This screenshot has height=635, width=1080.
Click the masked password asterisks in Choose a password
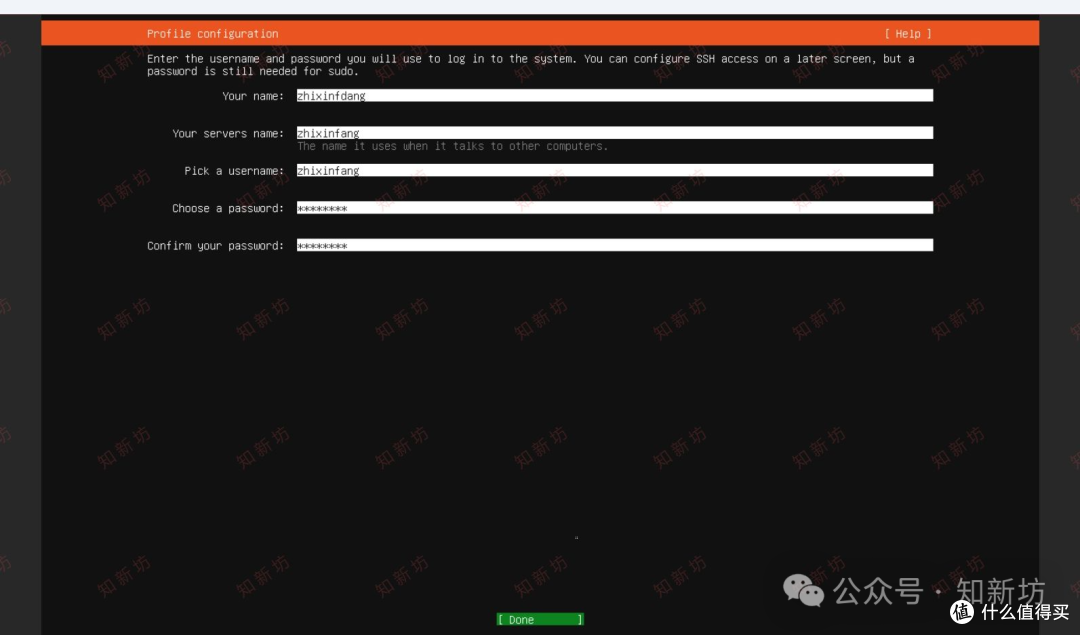click(322, 207)
